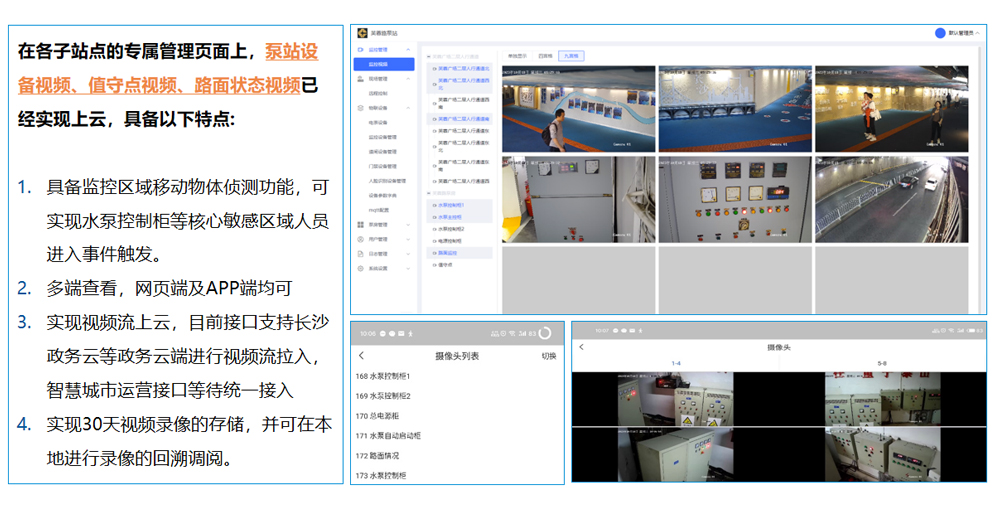Click the 日志管理 document icon
Viewport: 1000px width, 506px height.
coord(360,254)
